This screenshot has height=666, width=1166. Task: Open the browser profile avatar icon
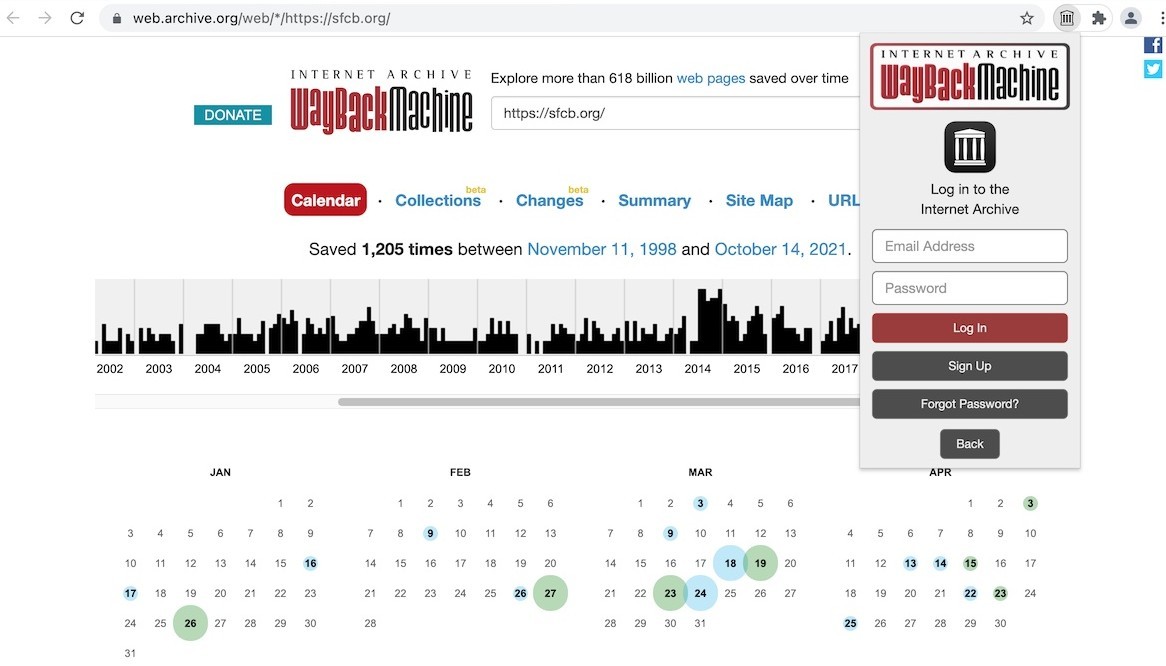(x=1131, y=19)
